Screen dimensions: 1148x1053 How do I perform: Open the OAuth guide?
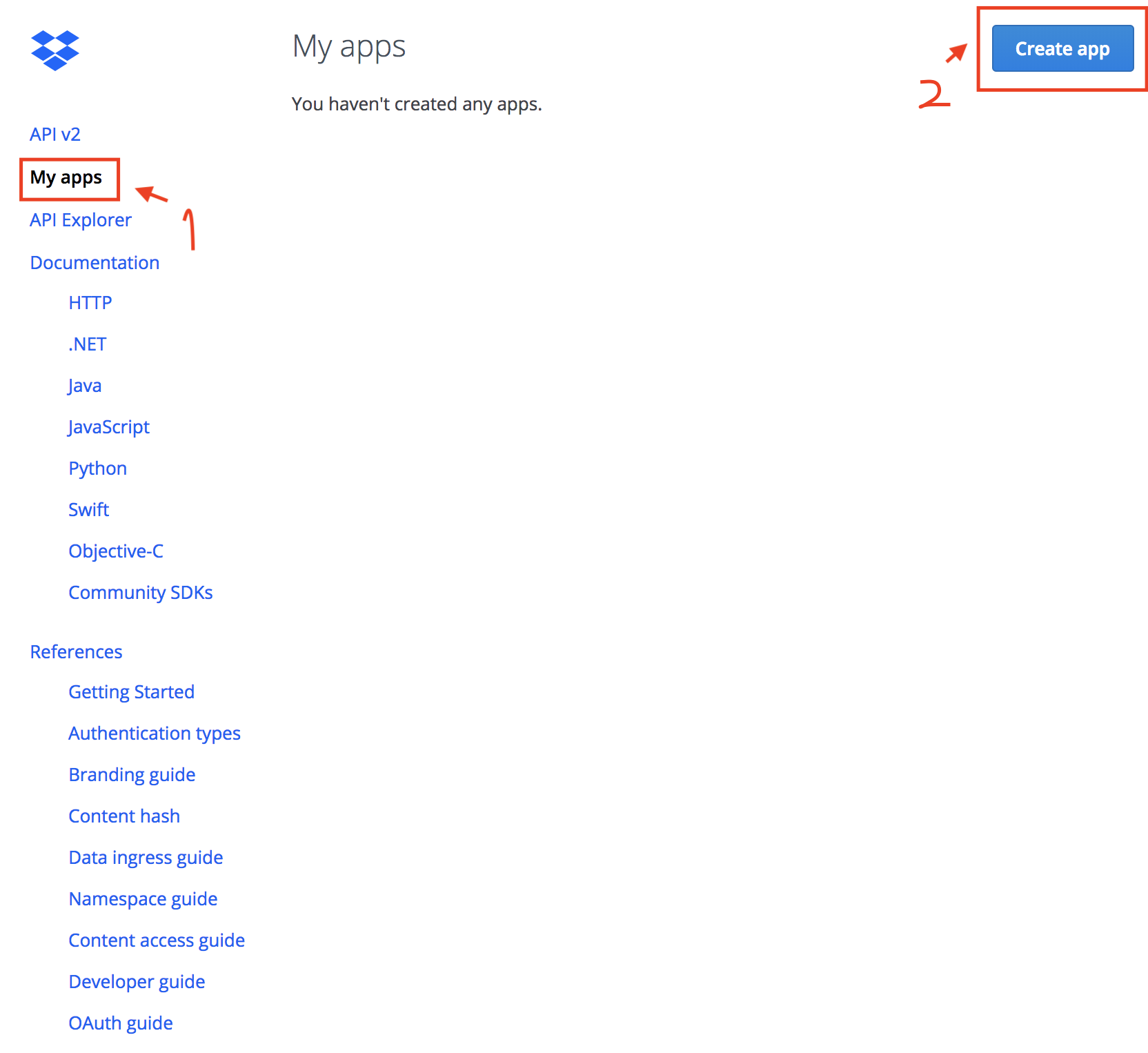(121, 1023)
